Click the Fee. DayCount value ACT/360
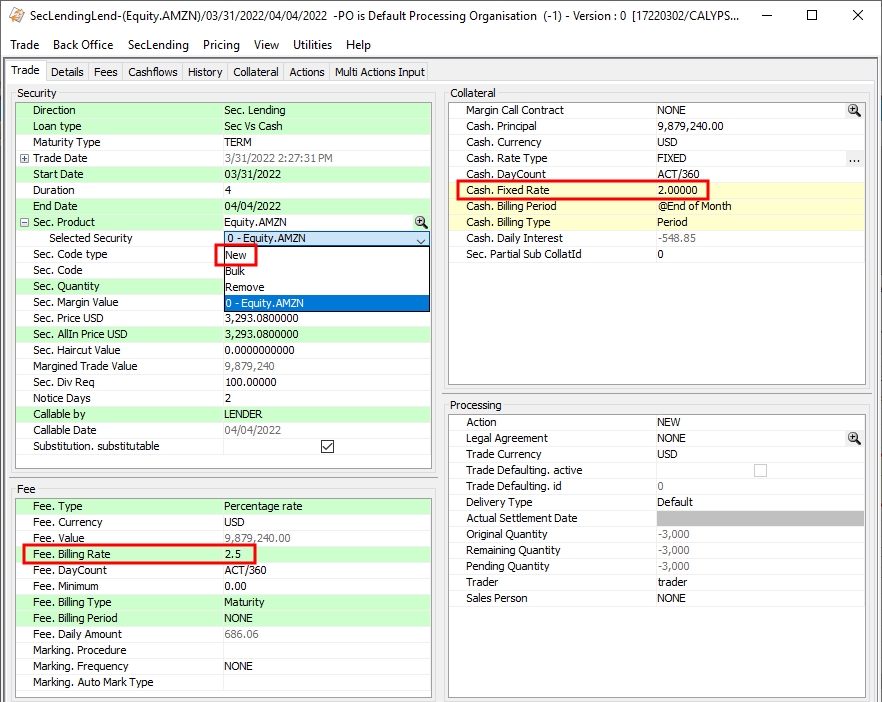The width and height of the screenshot is (882, 702). point(245,570)
